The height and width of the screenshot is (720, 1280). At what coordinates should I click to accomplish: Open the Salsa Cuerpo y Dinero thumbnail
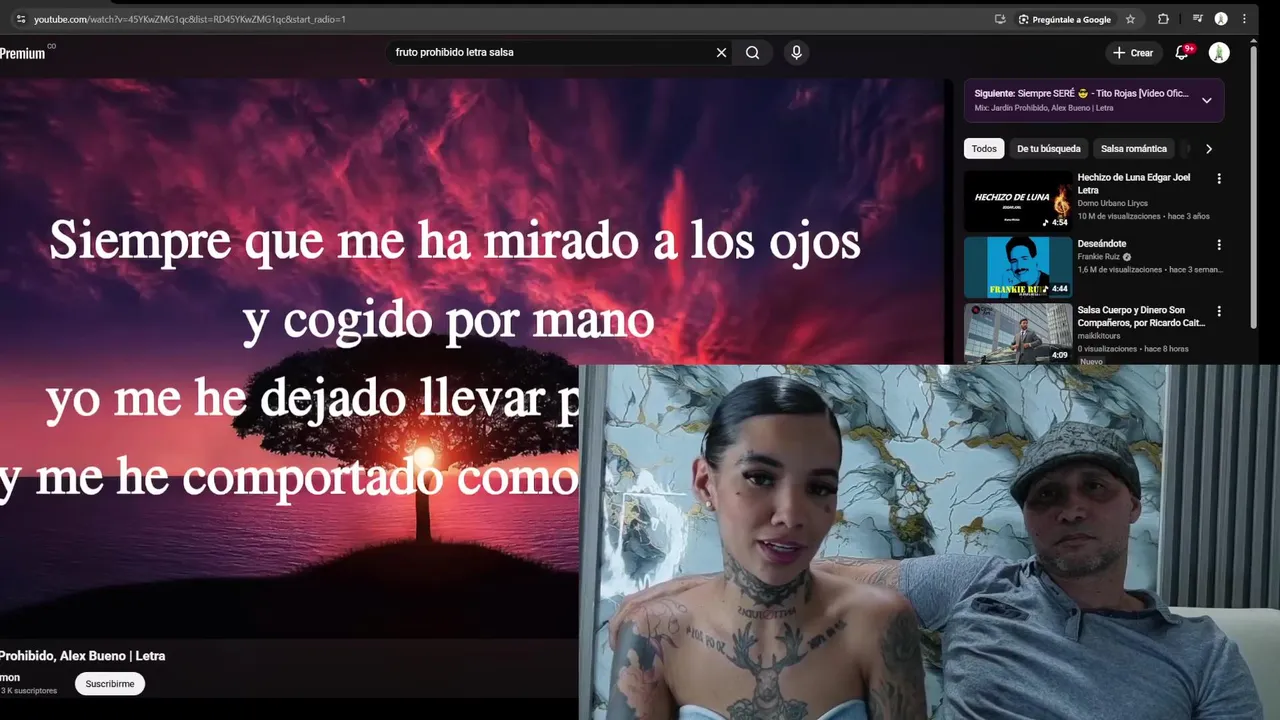[1018, 334]
